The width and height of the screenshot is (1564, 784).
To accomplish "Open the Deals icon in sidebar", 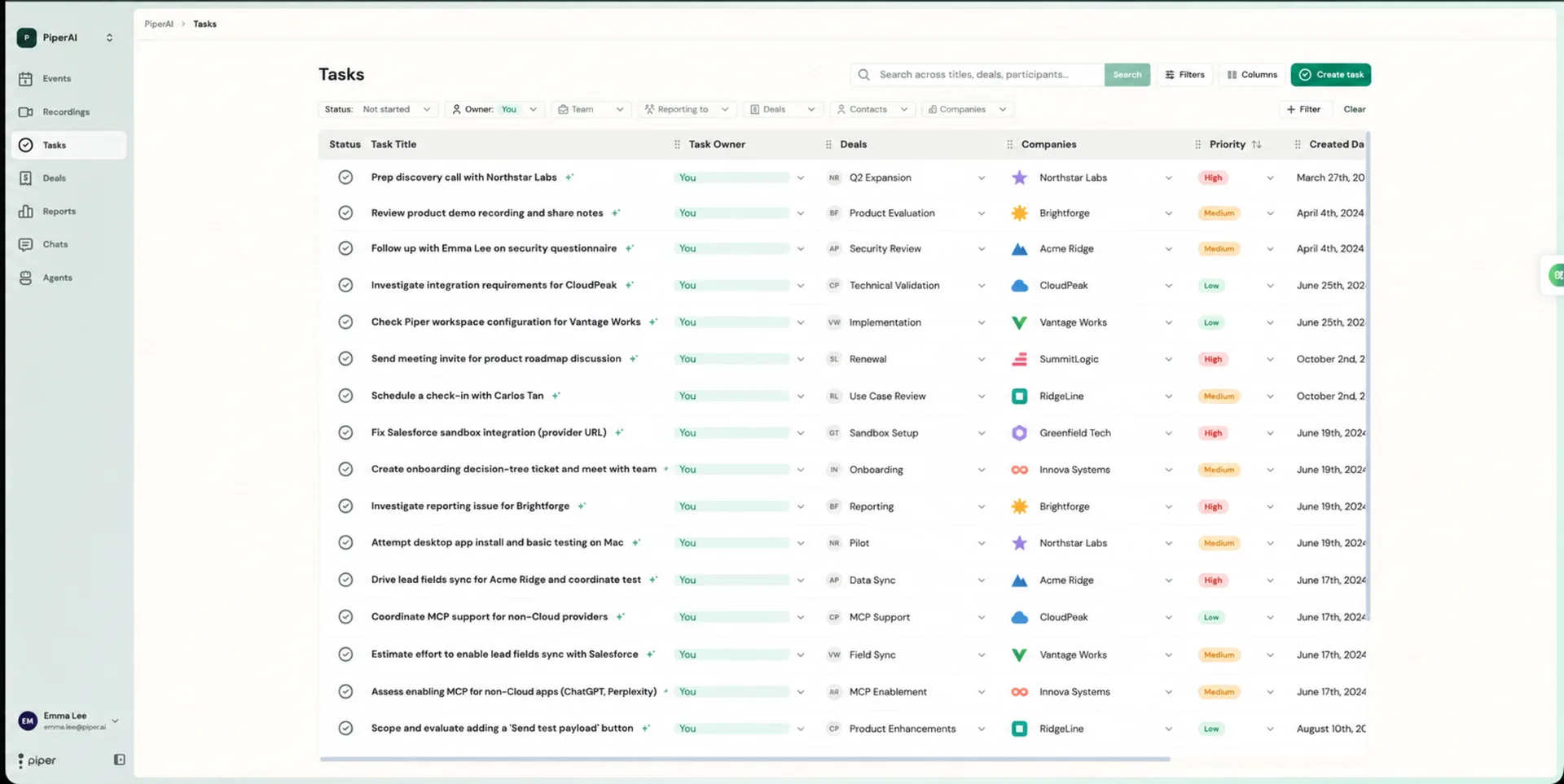I will click(x=26, y=178).
